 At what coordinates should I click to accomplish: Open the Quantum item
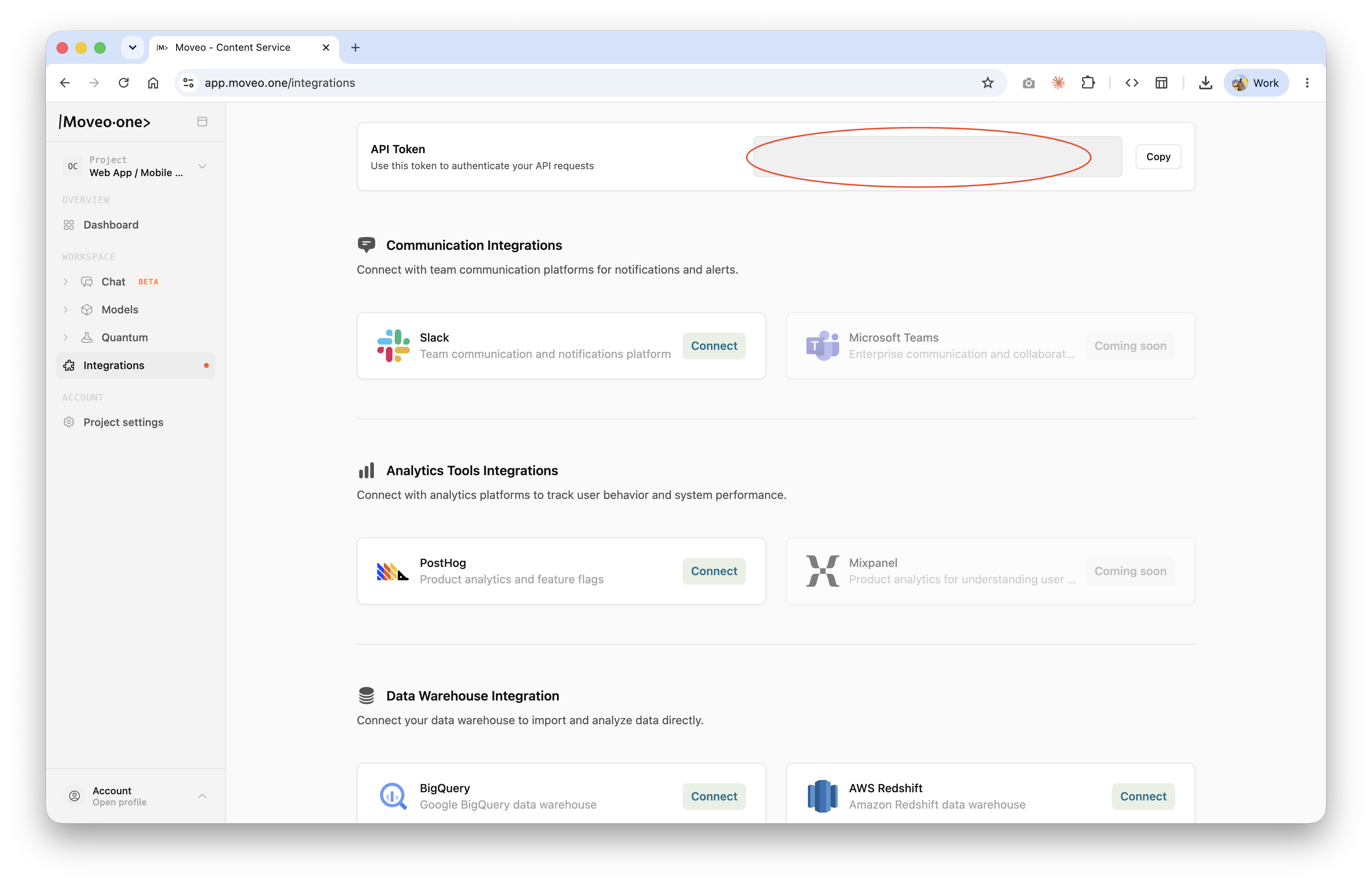pos(125,338)
